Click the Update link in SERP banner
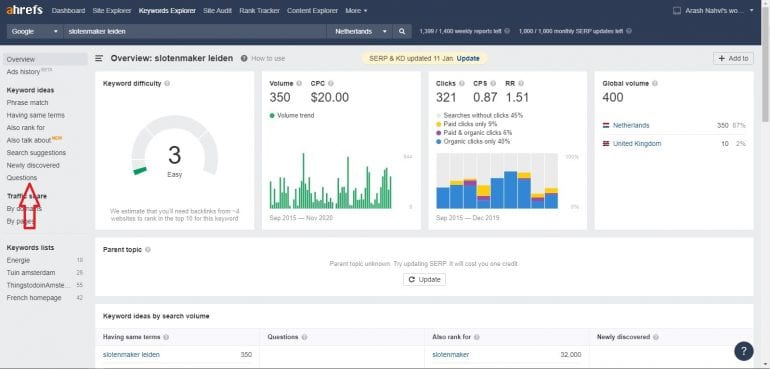Viewport: 770px width, 369px height. [468, 58]
